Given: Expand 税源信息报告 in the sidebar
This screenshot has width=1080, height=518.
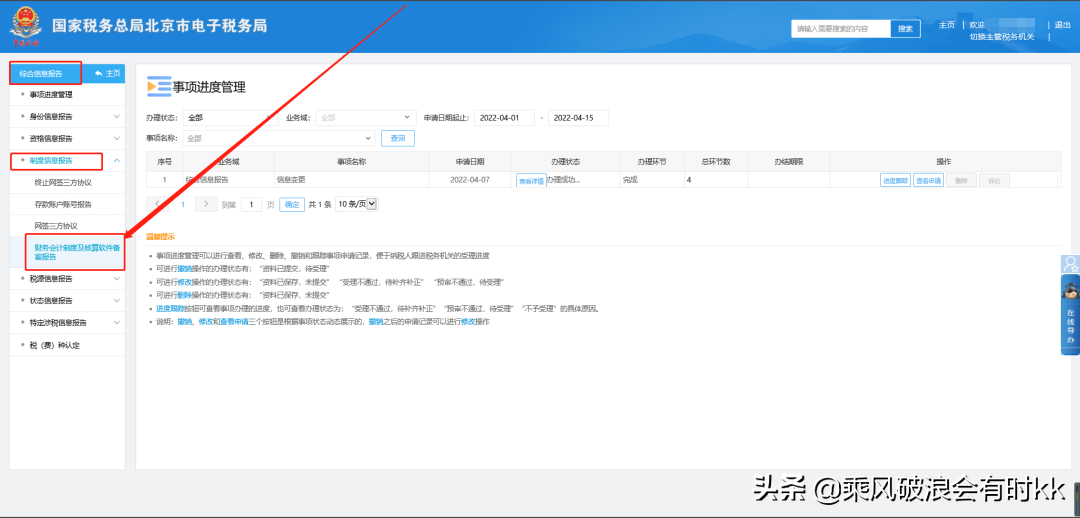Looking at the screenshot, I should (67, 279).
